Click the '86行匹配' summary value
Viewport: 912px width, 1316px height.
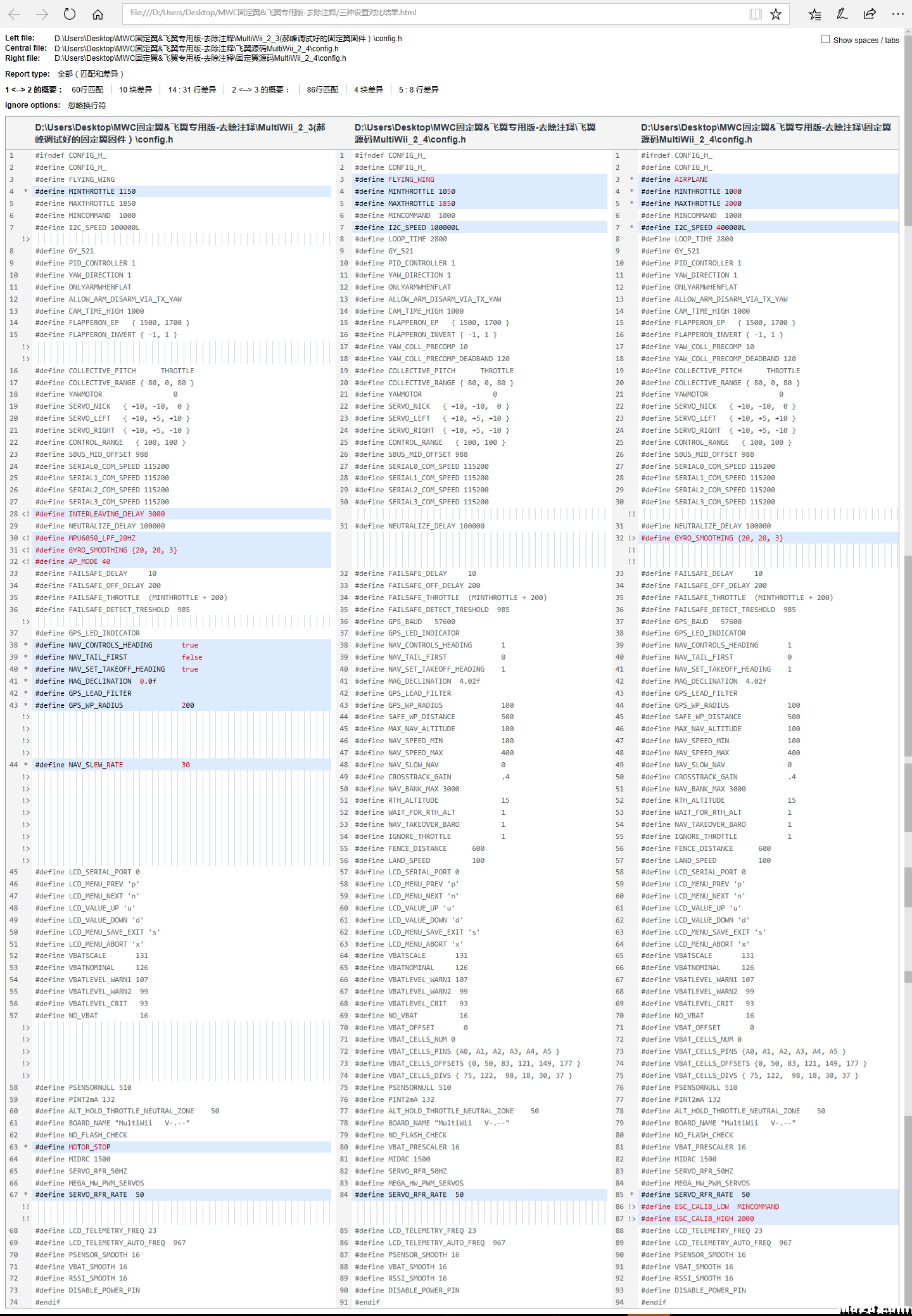coord(322,90)
